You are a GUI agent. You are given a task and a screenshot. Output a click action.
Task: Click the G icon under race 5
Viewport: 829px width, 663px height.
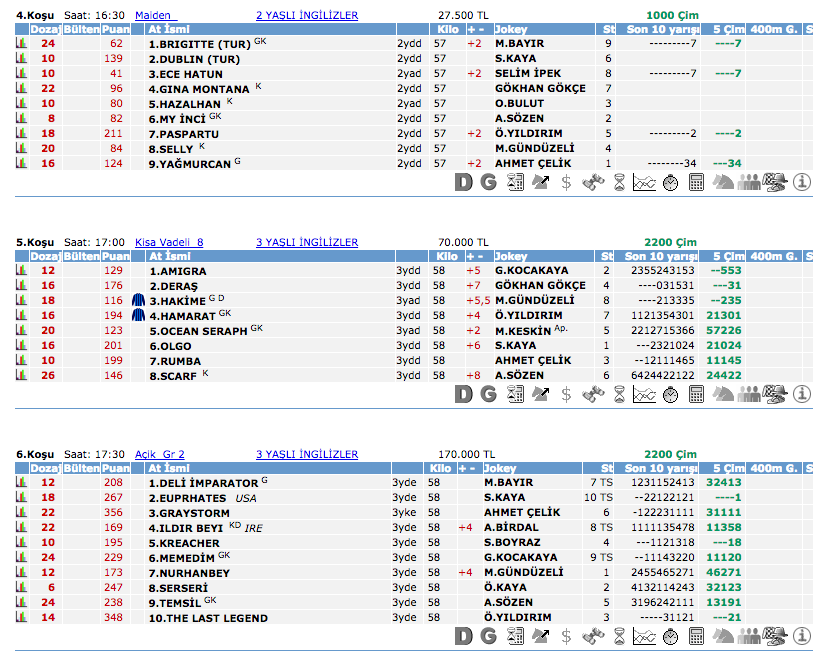click(488, 394)
